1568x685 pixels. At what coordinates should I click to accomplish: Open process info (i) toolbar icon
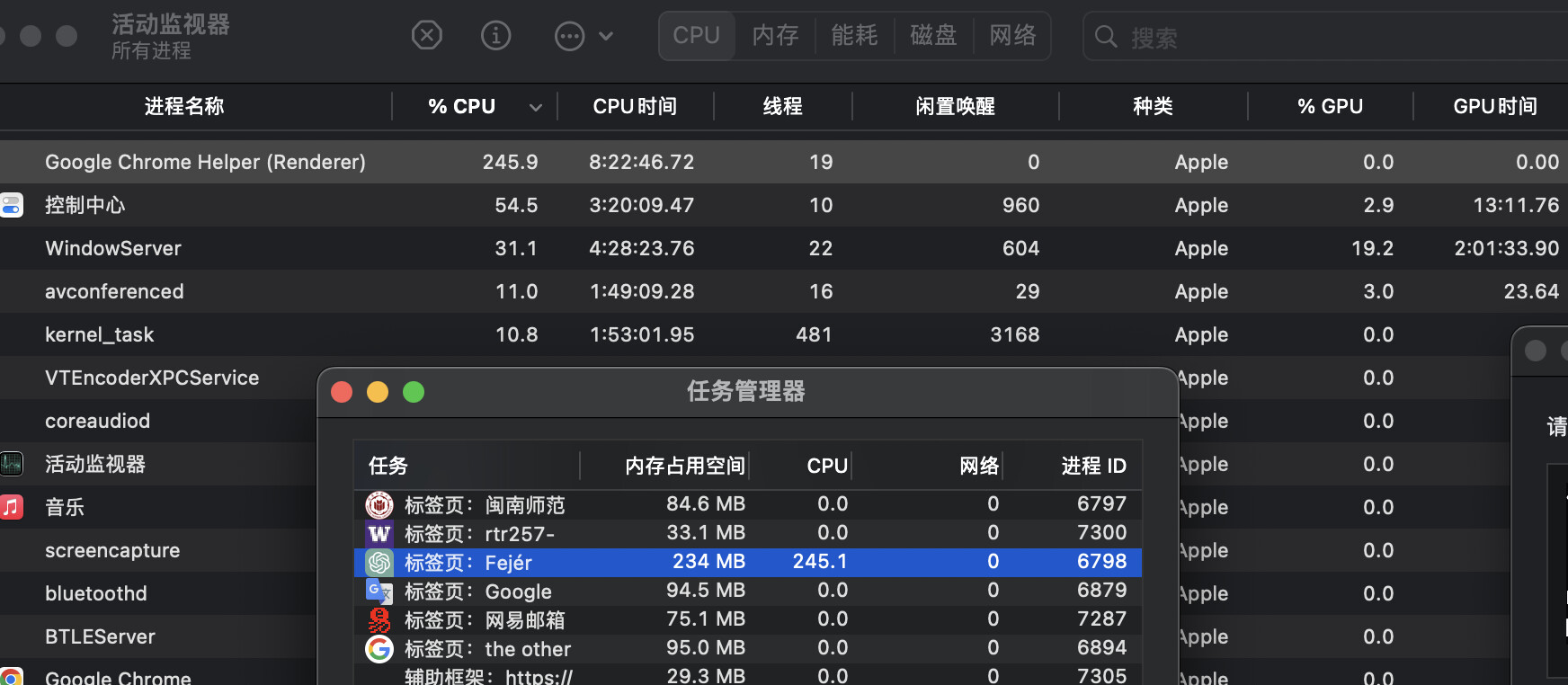point(496,36)
